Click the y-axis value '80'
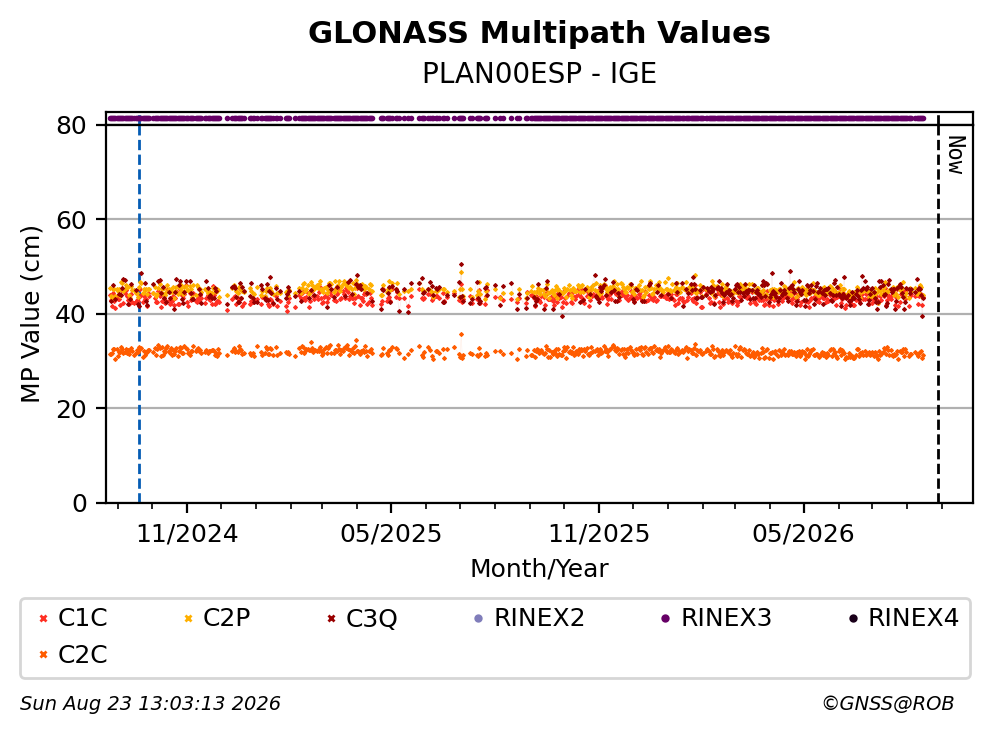Image resolution: width=993 pixels, height=734 pixels. (72, 125)
